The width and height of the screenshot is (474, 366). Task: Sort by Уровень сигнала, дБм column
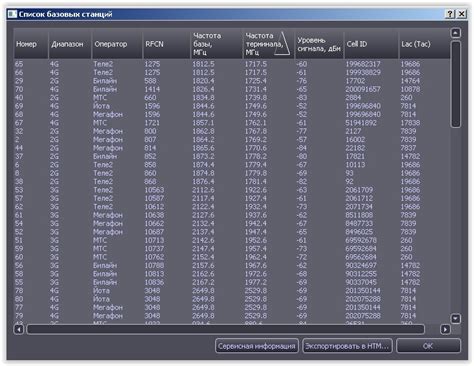coord(319,44)
